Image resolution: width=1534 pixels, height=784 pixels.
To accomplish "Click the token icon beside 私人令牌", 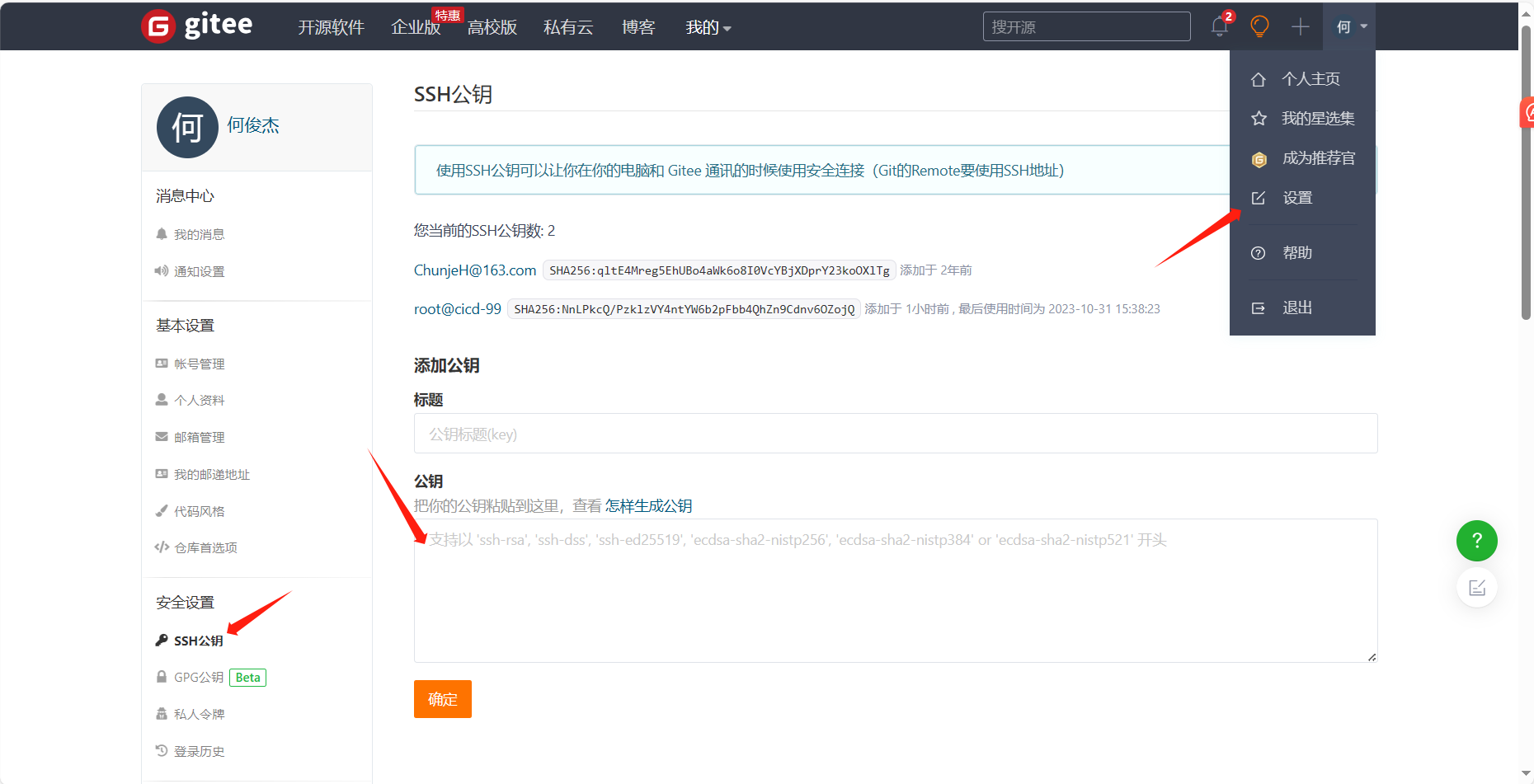I will tap(162, 714).
